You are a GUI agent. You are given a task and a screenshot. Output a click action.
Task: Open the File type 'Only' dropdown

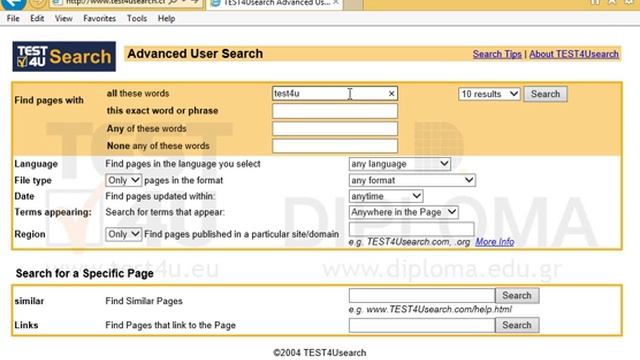coord(123,180)
